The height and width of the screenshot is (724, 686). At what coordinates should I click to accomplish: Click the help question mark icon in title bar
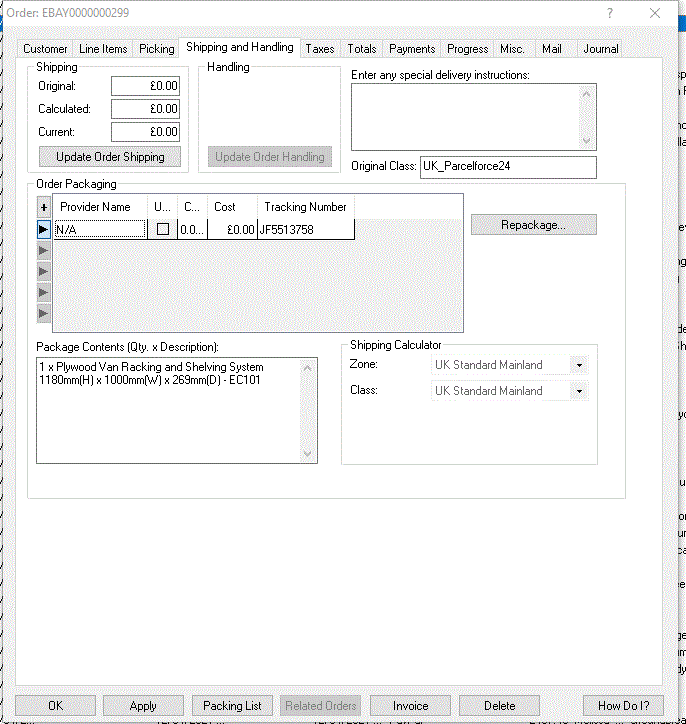coord(610,13)
